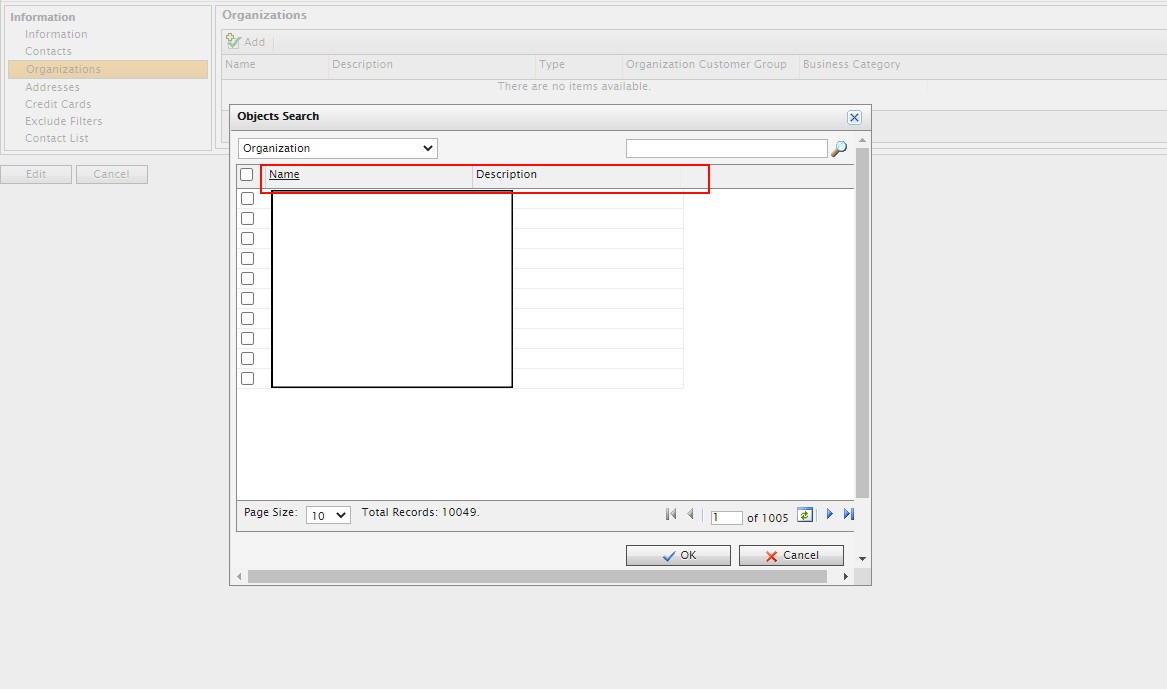The image size is (1167, 690).
Task: Click the search text field
Action: point(726,148)
